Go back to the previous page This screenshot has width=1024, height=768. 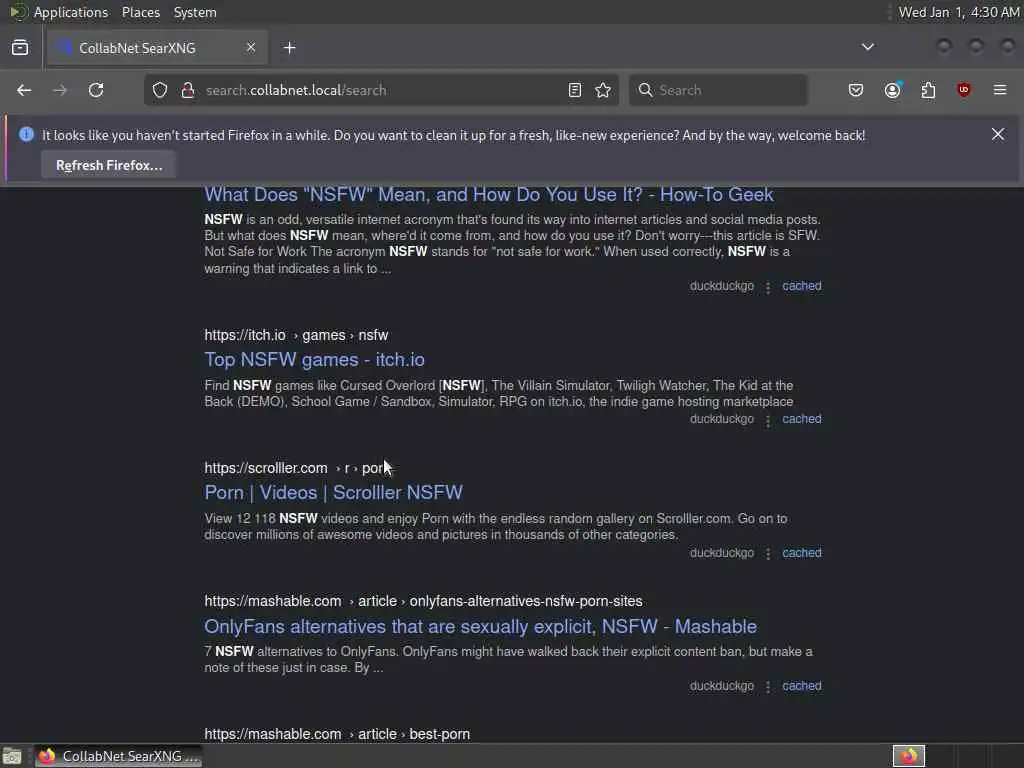[x=24, y=90]
